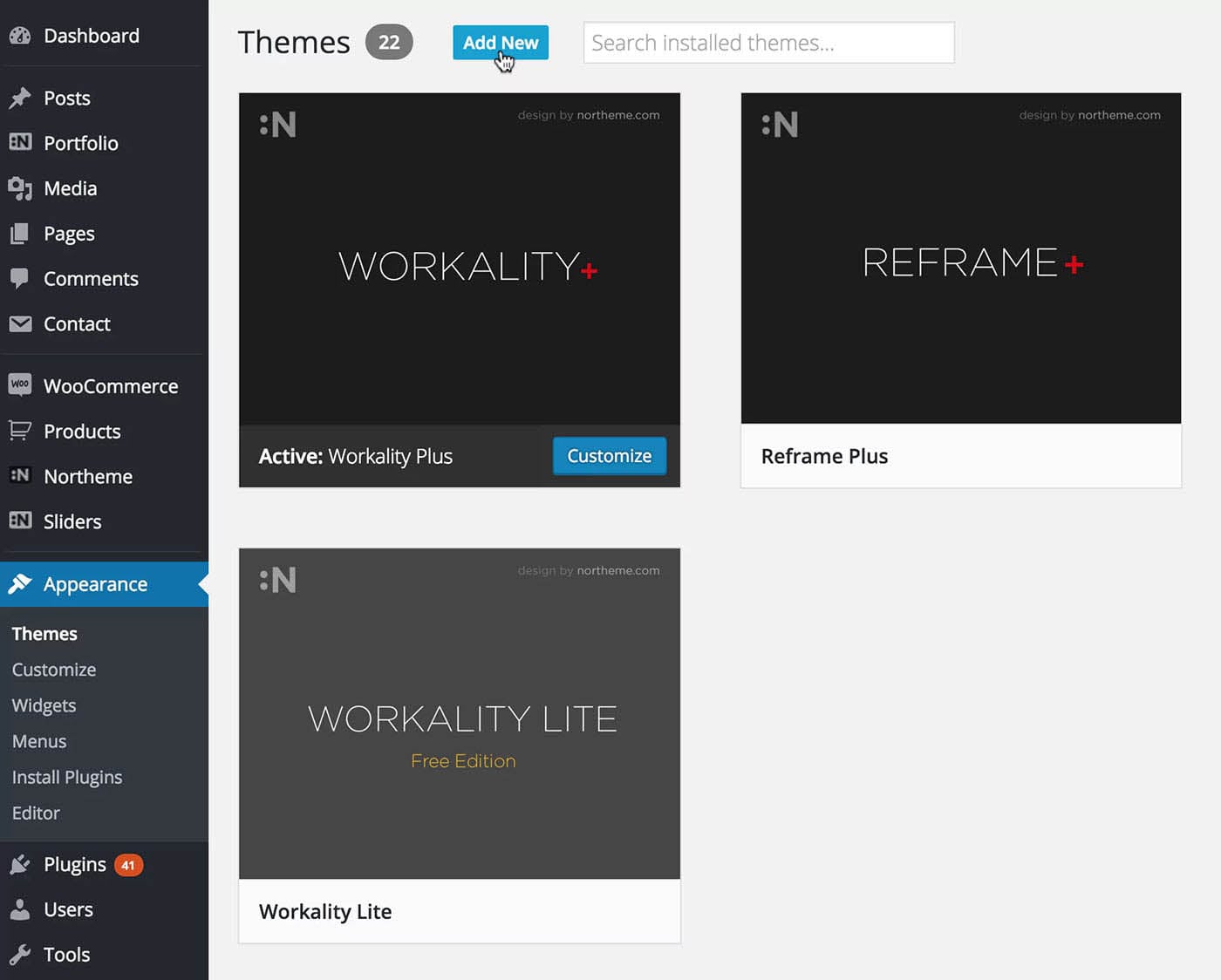Click the Workality Lite theme name
The image size is (1221, 980).
325,912
